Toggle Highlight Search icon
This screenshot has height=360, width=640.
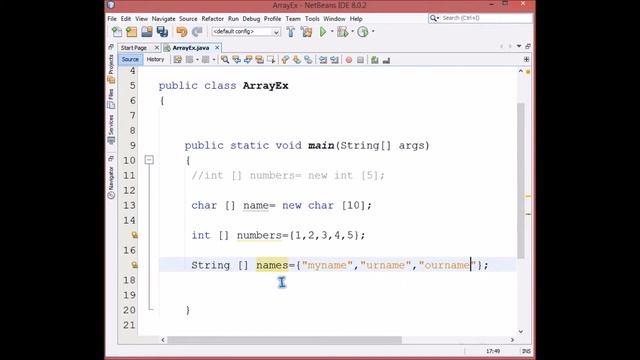click(x=259, y=60)
